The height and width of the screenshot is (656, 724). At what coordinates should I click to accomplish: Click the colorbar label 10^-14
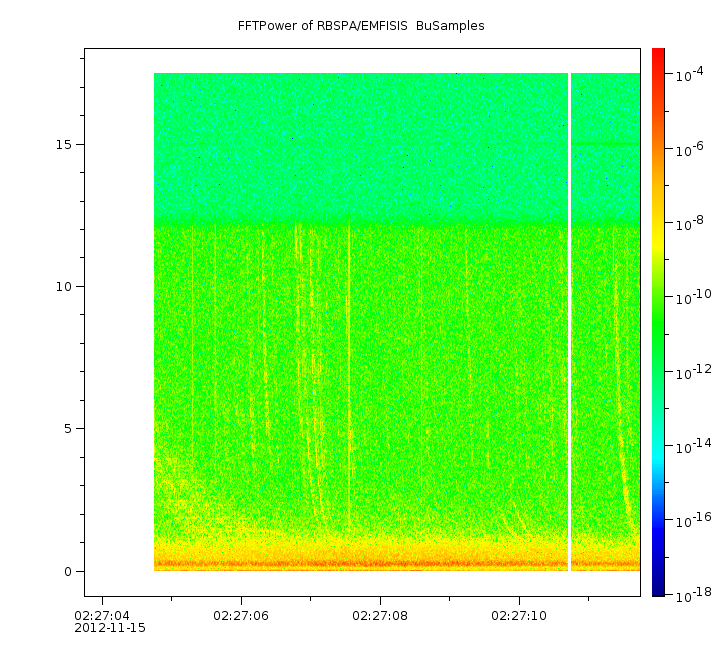coord(694,445)
